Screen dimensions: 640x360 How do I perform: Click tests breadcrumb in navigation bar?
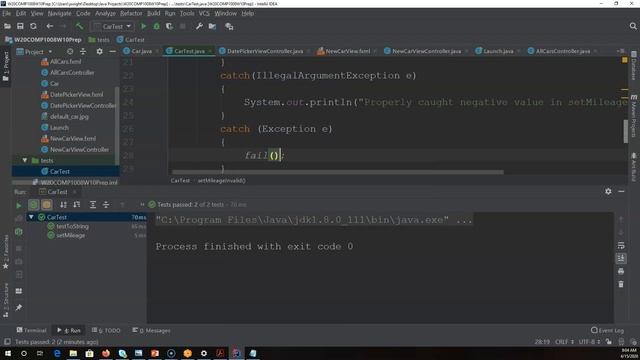[x=99, y=40]
